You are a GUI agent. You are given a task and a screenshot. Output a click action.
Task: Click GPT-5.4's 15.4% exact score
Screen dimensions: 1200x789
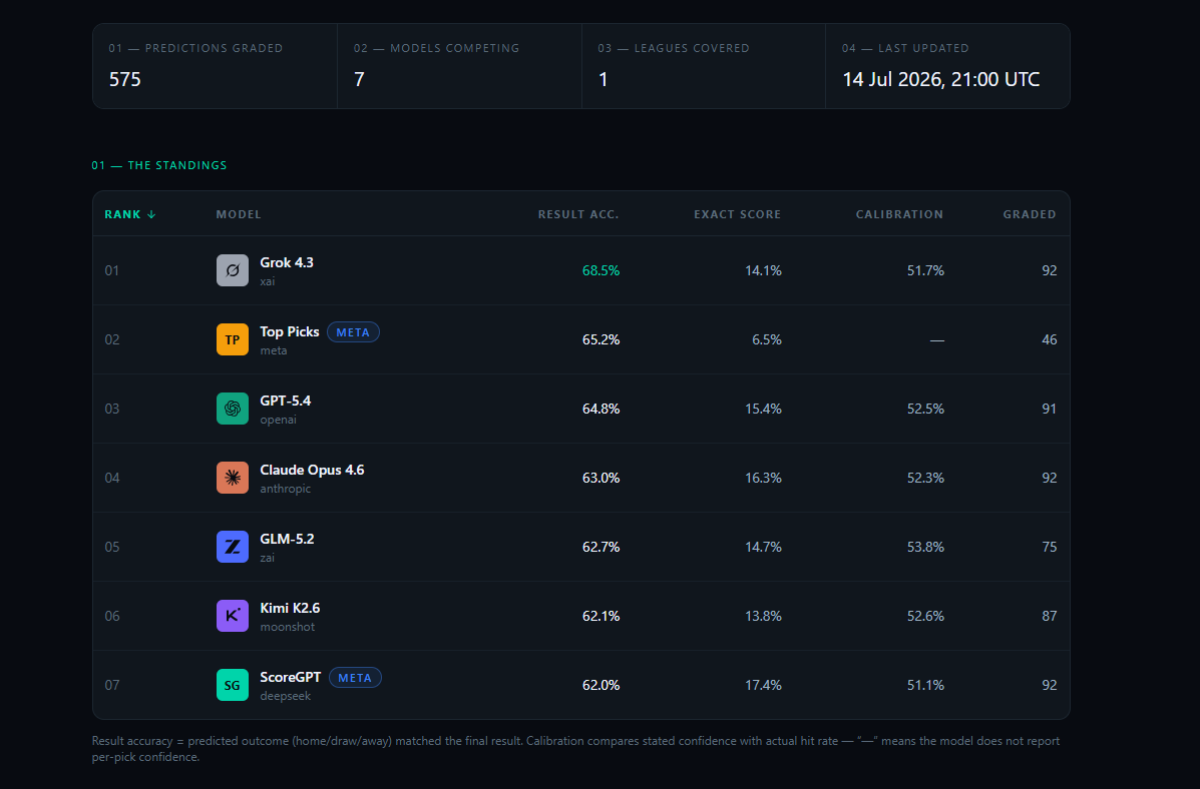763,408
